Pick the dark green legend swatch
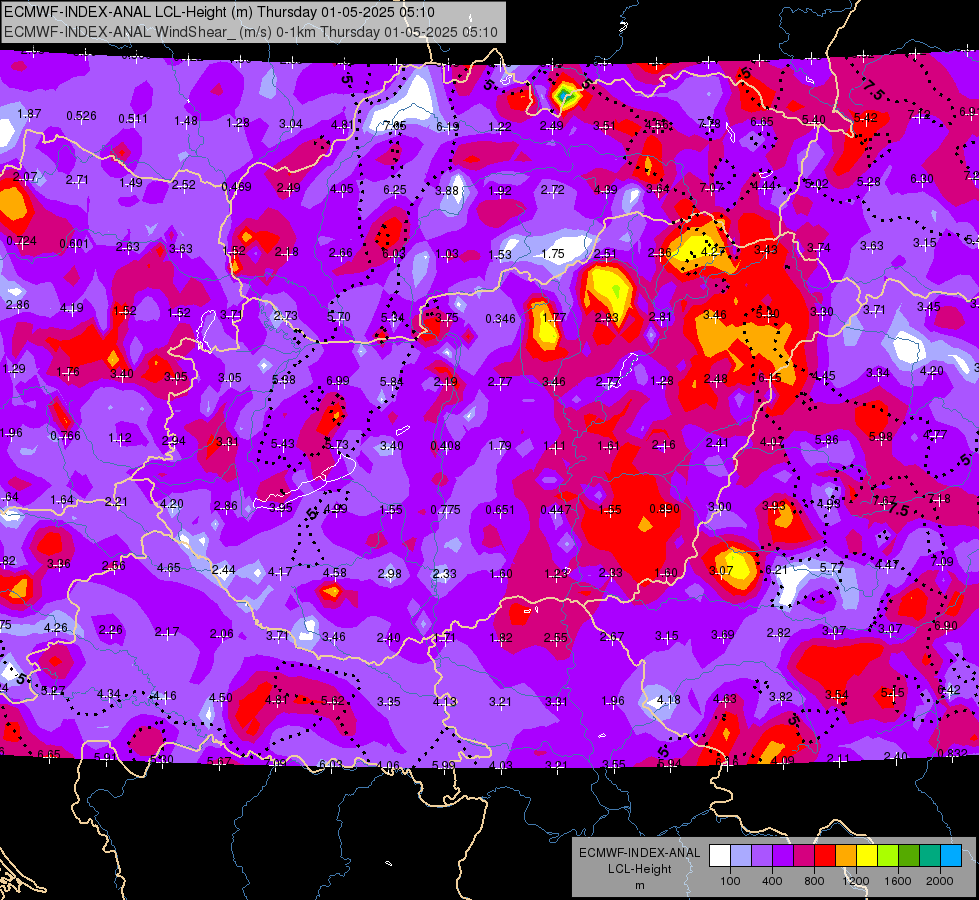Viewport: 979px width, 900px height. click(x=909, y=855)
